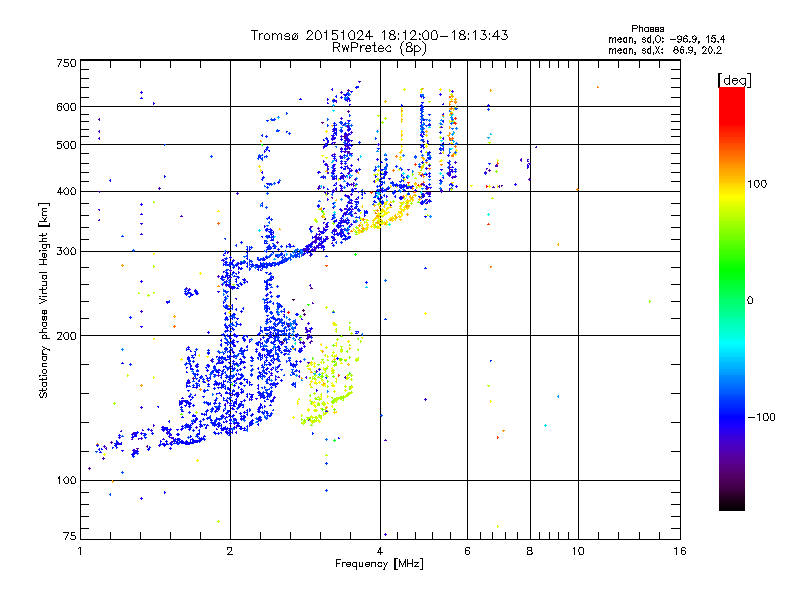
Task: Click the 'Stationary phase Virtual Height [km]' y-axis title
Action: click(44, 300)
